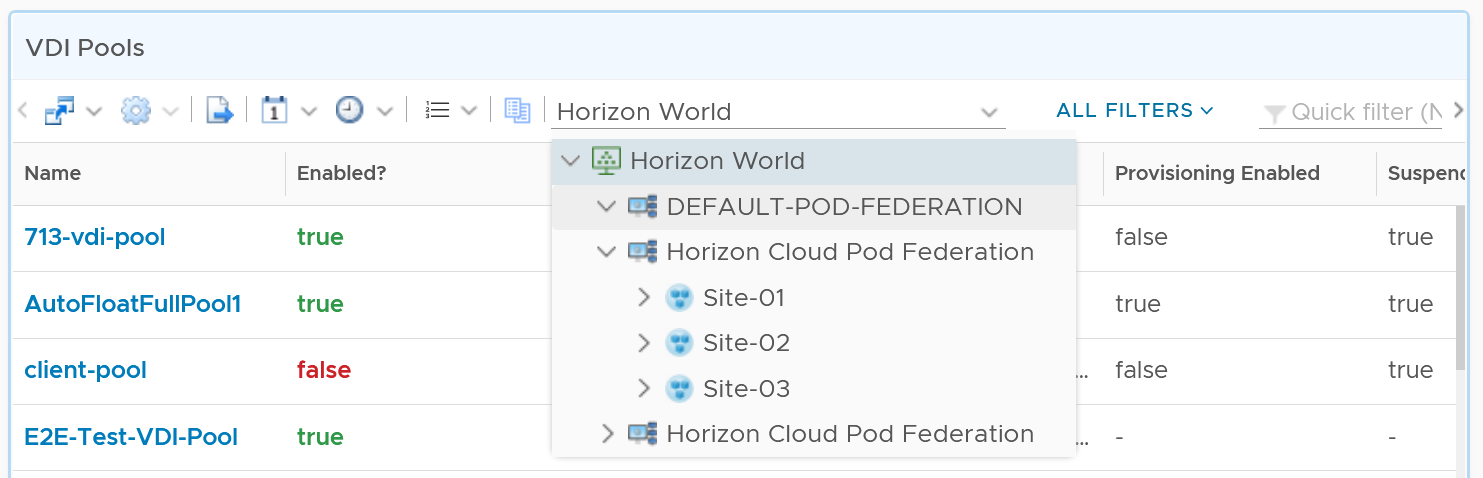
Task: Focus the Quick filter input field
Action: tap(1366, 112)
